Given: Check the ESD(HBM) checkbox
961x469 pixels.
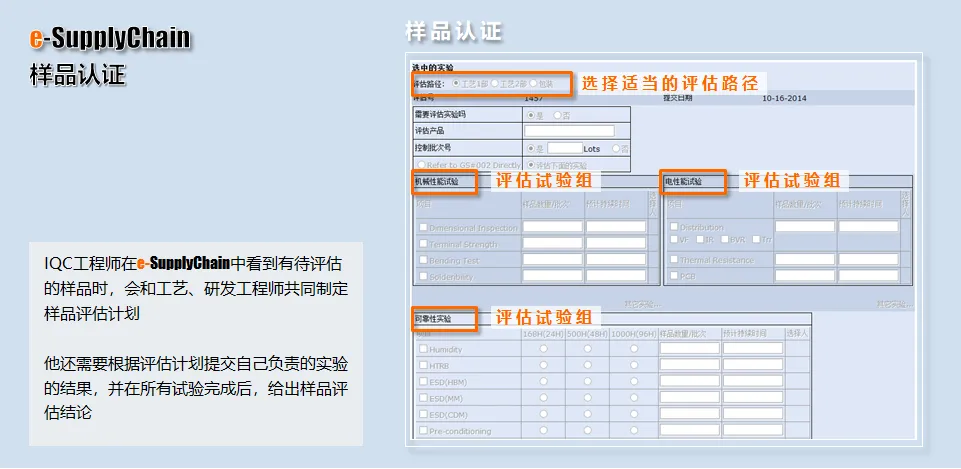Looking at the screenshot, I should coord(423,381).
